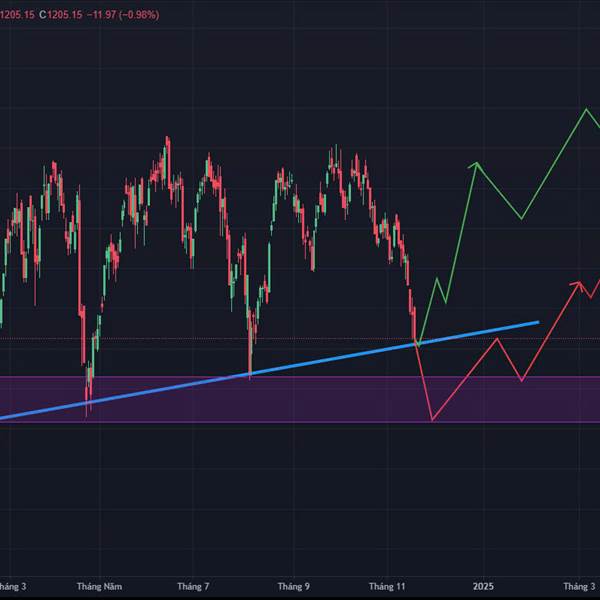Viewport: 600px width, 600px height.
Task: Select the Tháng 11 time axis label
Action: click(387, 586)
